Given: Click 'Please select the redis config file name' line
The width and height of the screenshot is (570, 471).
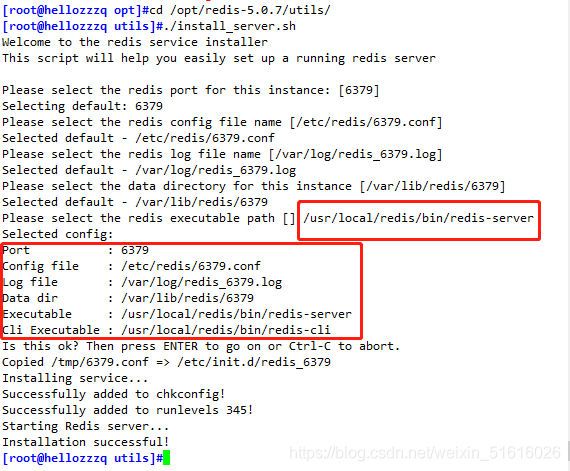Looking at the screenshot, I should pyautogui.click(x=222, y=122).
